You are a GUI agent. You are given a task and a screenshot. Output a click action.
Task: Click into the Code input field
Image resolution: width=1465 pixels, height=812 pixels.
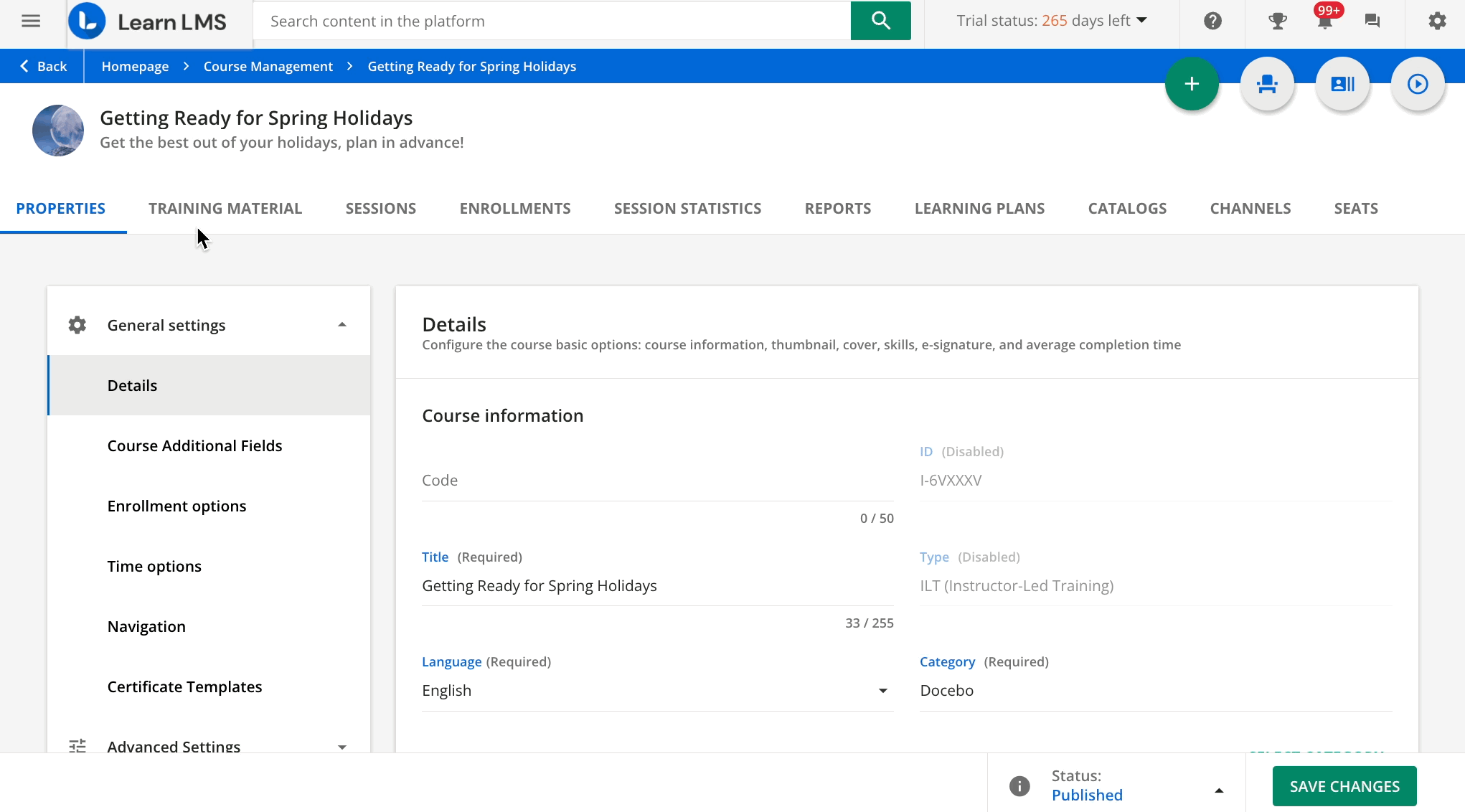[656, 481]
